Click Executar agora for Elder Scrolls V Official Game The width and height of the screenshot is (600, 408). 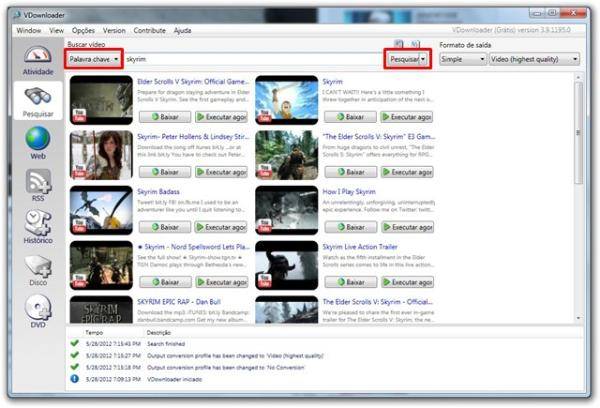point(221,117)
